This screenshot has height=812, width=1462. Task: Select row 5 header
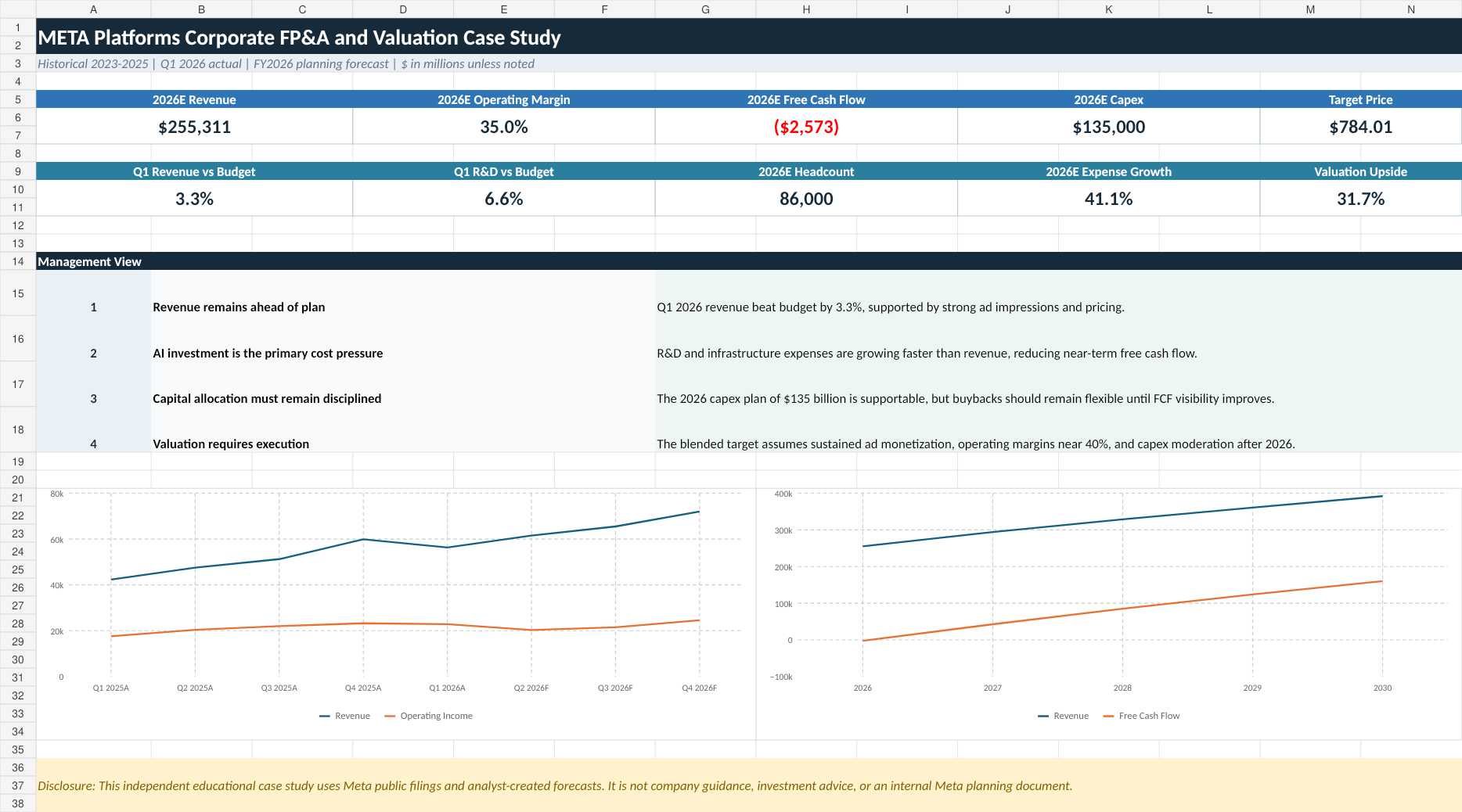click(18, 99)
